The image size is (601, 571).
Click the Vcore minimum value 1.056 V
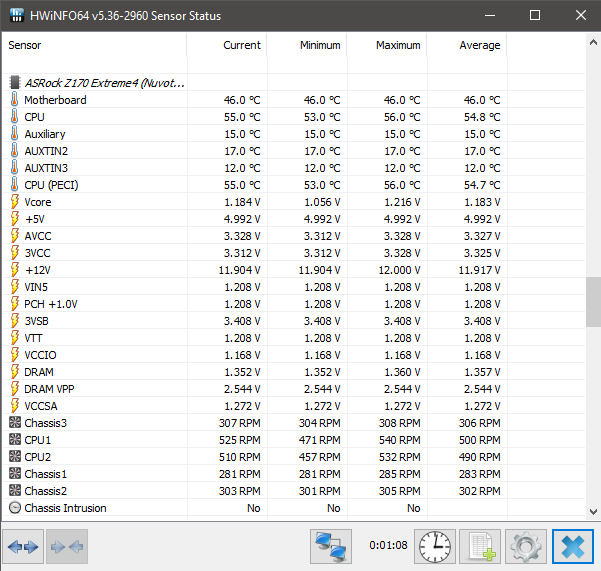(x=322, y=202)
